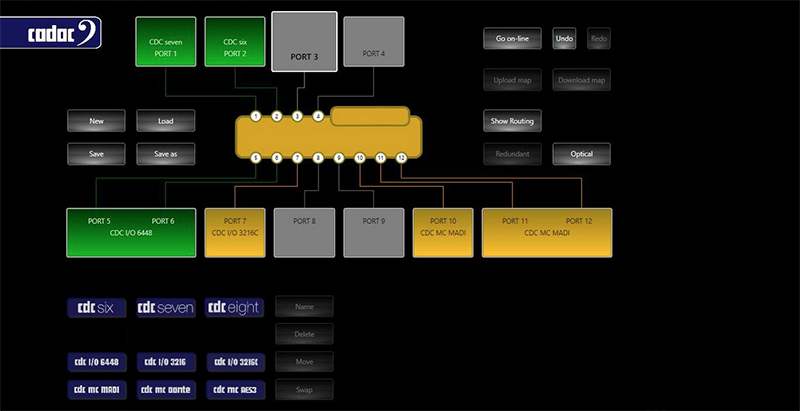Click router port node 10
Viewport: 800px width, 411px height.
click(360, 158)
